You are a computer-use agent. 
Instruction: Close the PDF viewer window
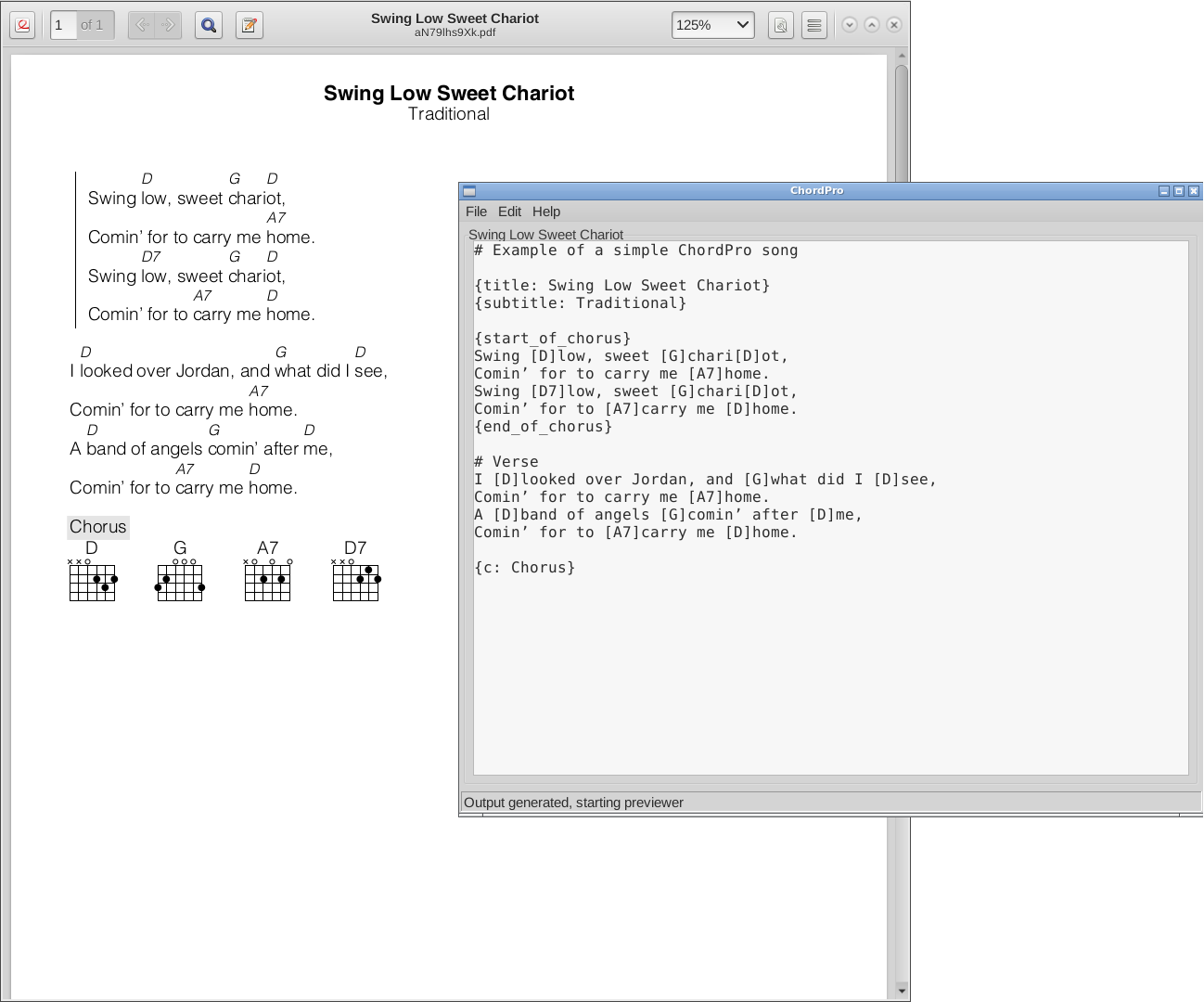coord(894,25)
